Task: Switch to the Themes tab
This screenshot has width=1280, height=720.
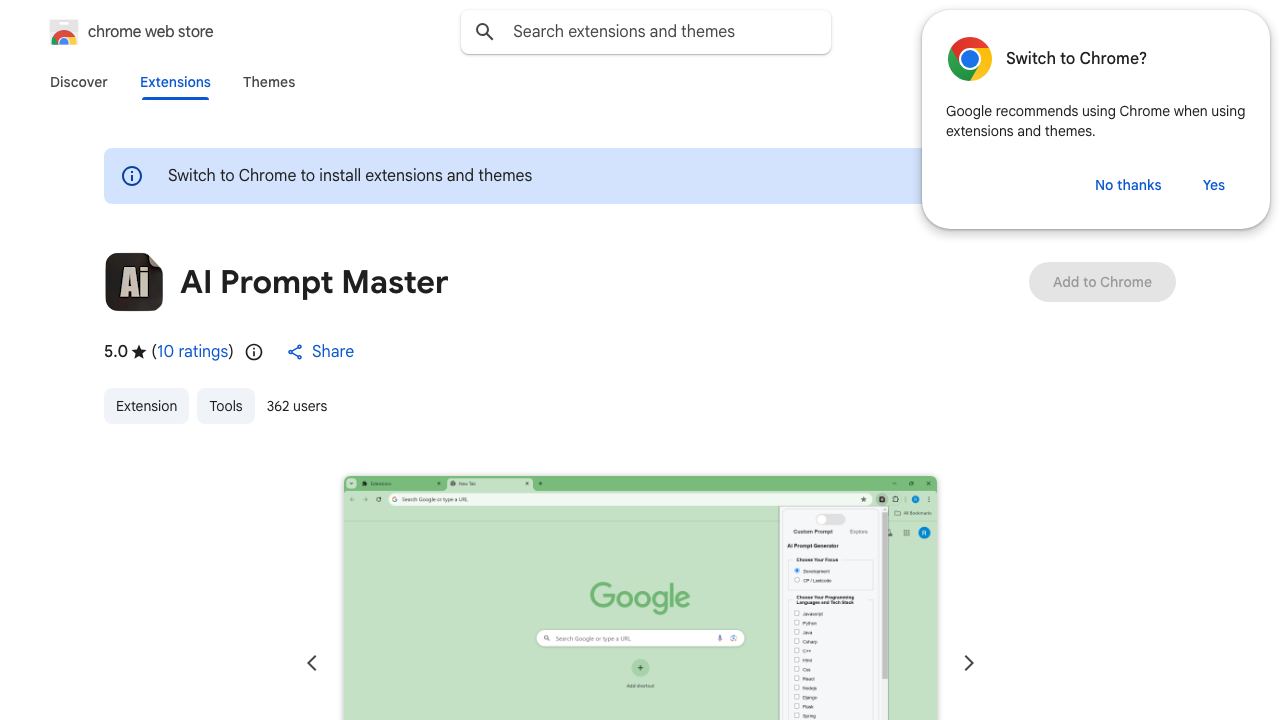Action: point(269,82)
